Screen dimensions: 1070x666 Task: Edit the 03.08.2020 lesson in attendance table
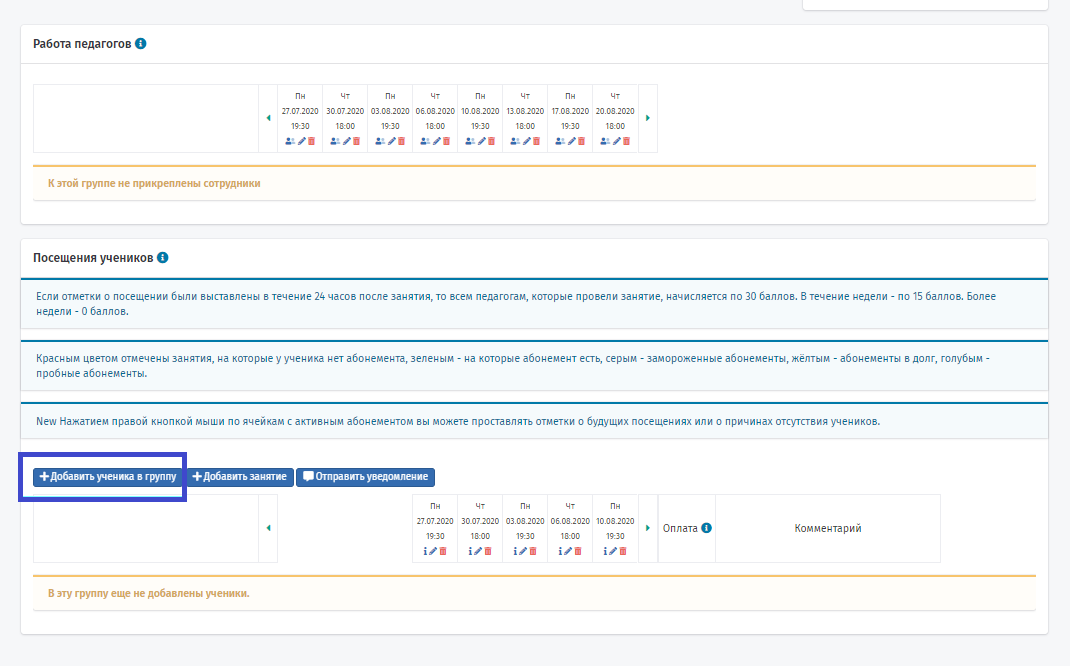(523, 551)
